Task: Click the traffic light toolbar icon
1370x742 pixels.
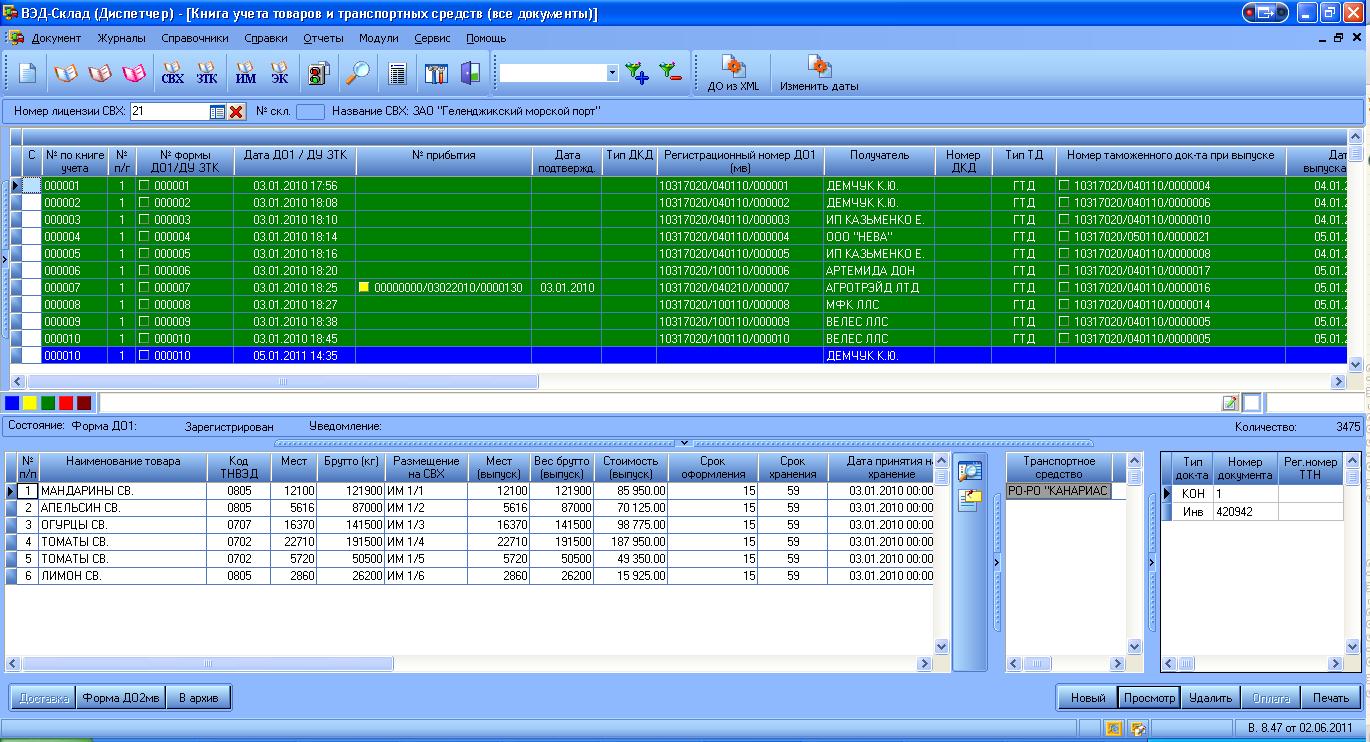Action: pos(319,73)
